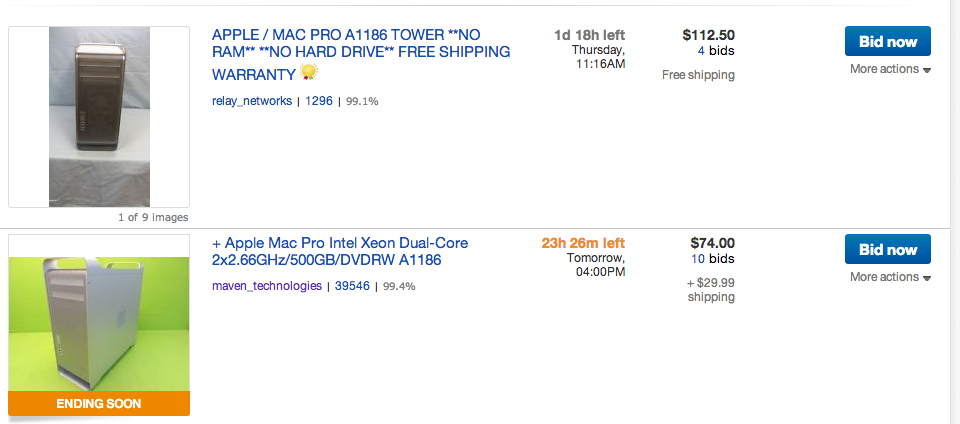This screenshot has height=424, width=960.
Task: Show the 10 bids history
Action: [x=712, y=259]
